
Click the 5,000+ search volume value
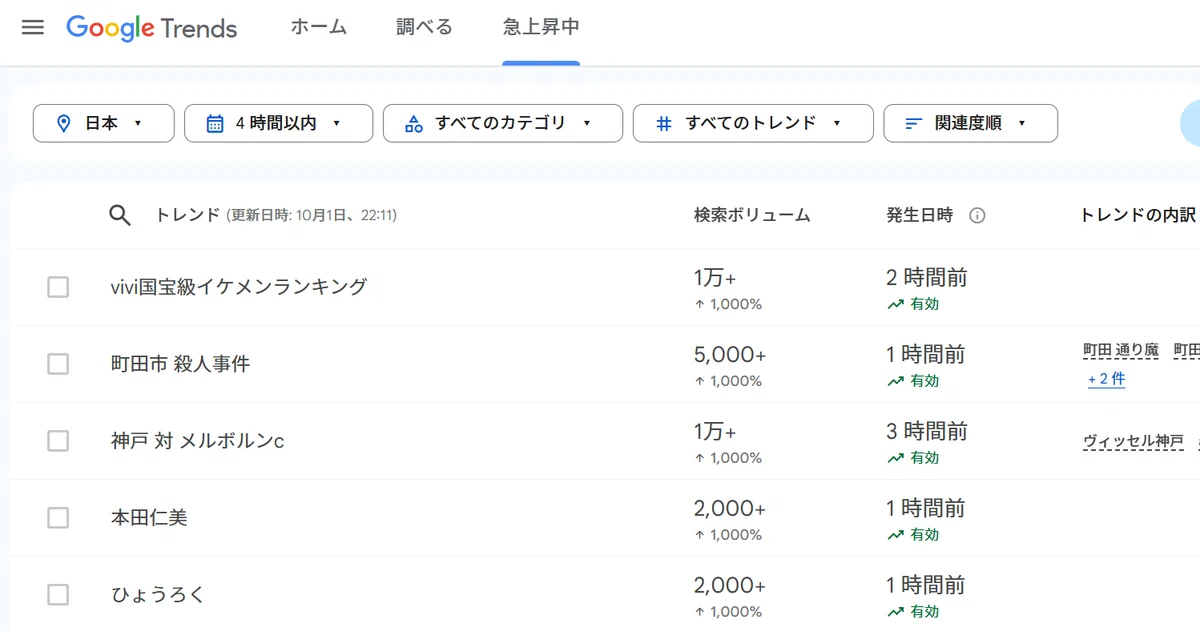click(730, 355)
